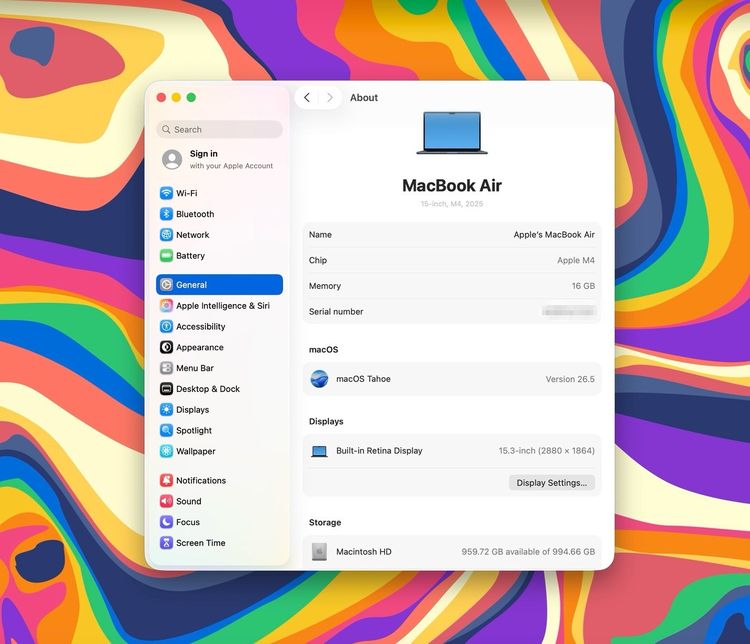Viewport: 750px width, 644px height.
Task: Click the Apple Intelligence & Siri icon
Action: pos(166,306)
